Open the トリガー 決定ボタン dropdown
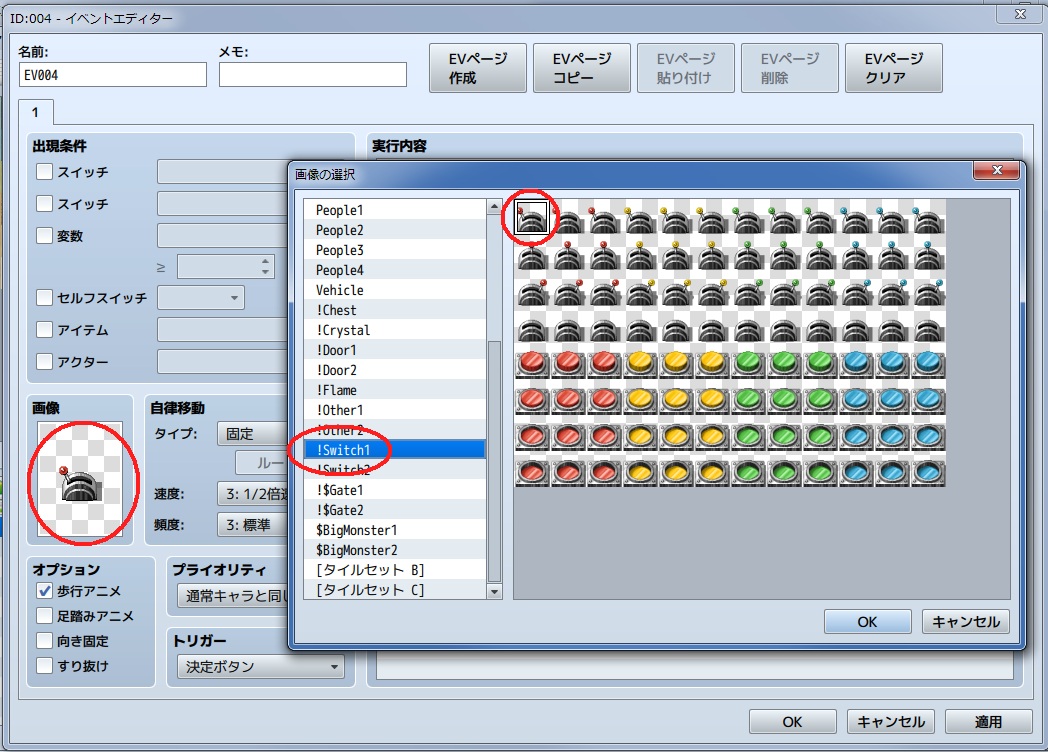Image resolution: width=1048 pixels, height=752 pixels. pyautogui.click(x=261, y=666)
